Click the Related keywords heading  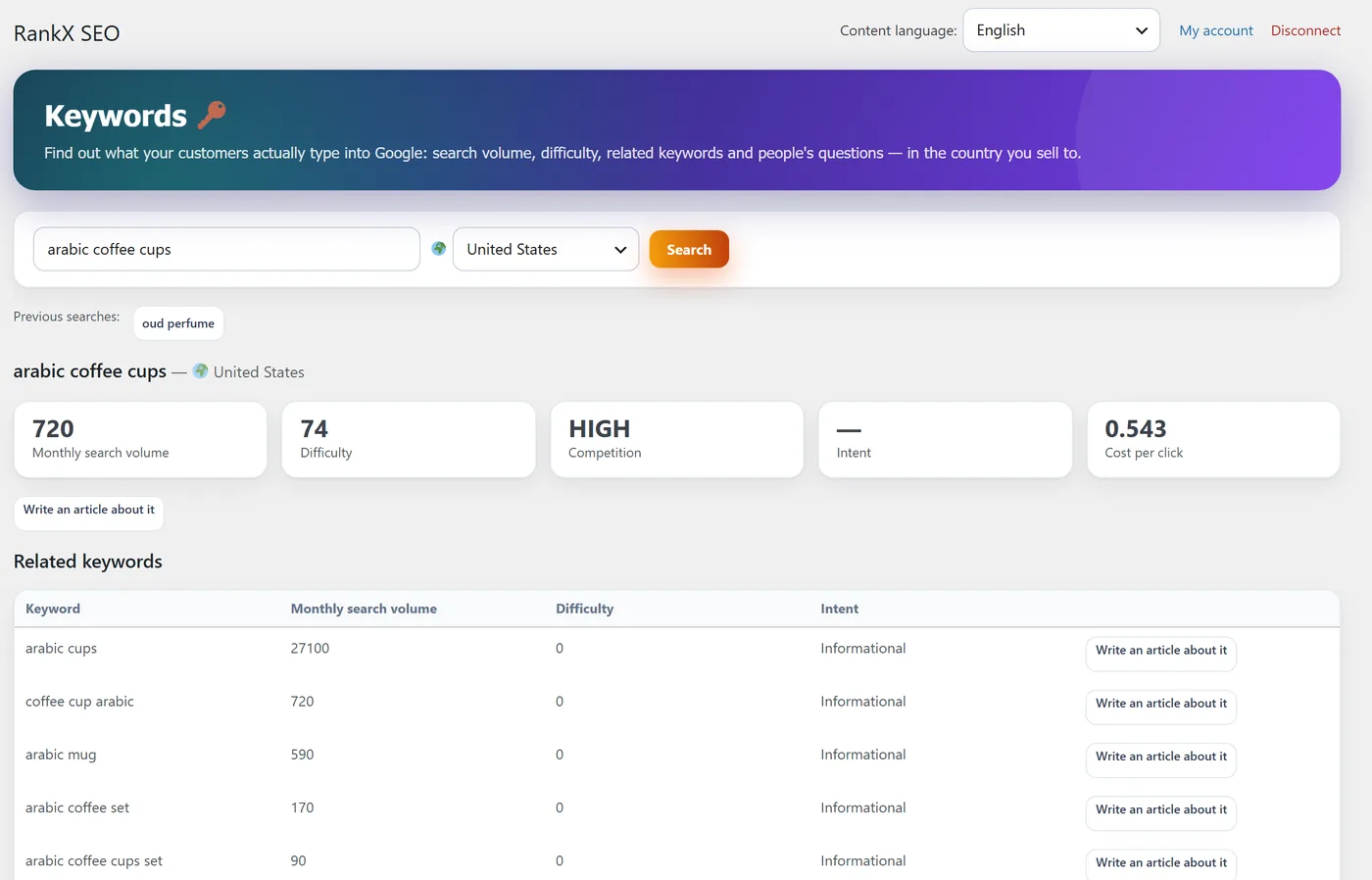tap(88, 562)
